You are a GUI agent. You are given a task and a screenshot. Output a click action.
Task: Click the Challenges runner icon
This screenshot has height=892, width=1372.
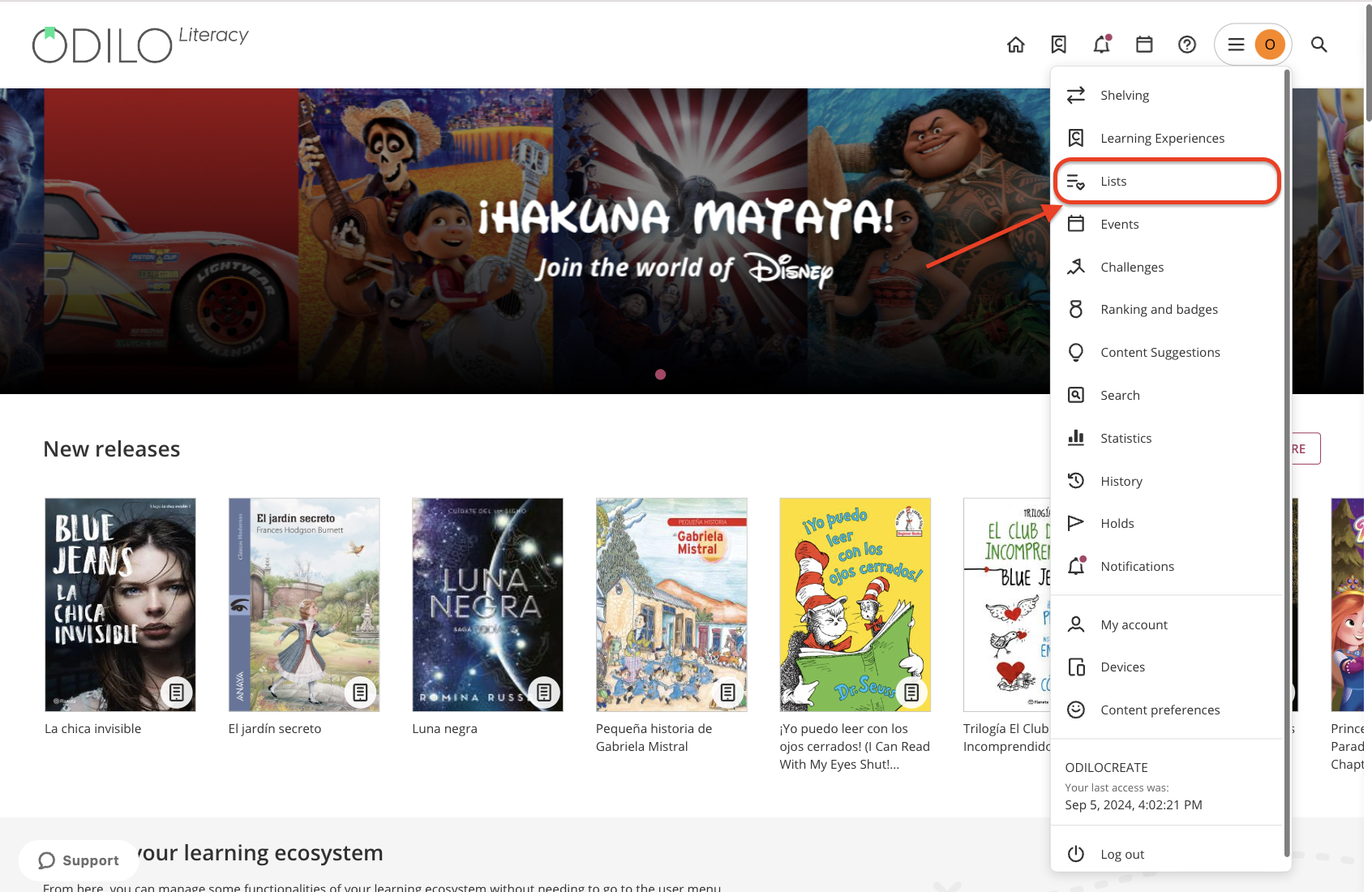(x=1076, y=267)
